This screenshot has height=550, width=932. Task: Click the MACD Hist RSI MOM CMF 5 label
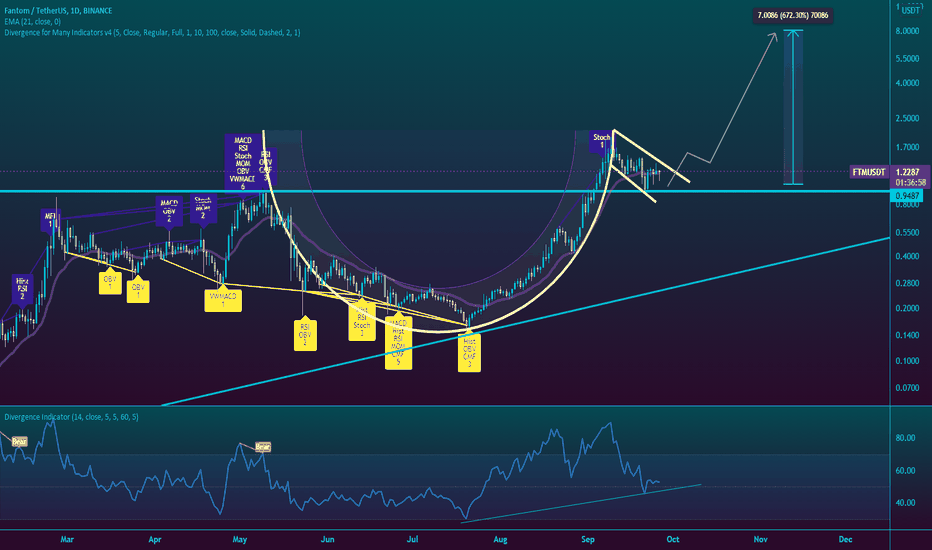point(398,342)
